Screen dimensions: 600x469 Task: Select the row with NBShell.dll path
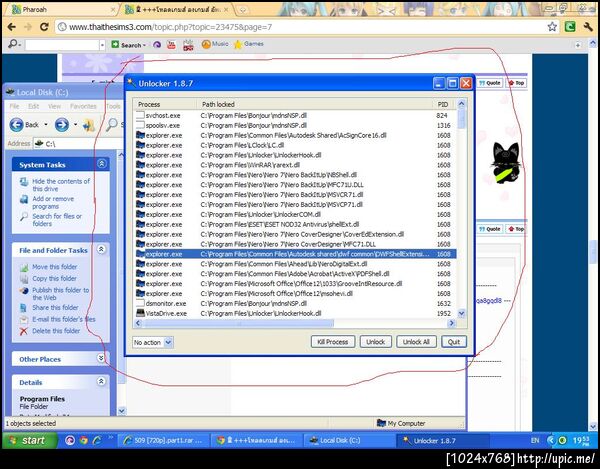pyautogui.click(x=295, y=175)
